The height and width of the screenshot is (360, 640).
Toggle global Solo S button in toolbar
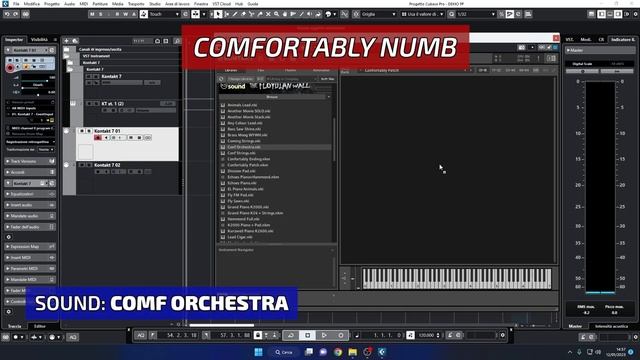[x=100, y=14]
